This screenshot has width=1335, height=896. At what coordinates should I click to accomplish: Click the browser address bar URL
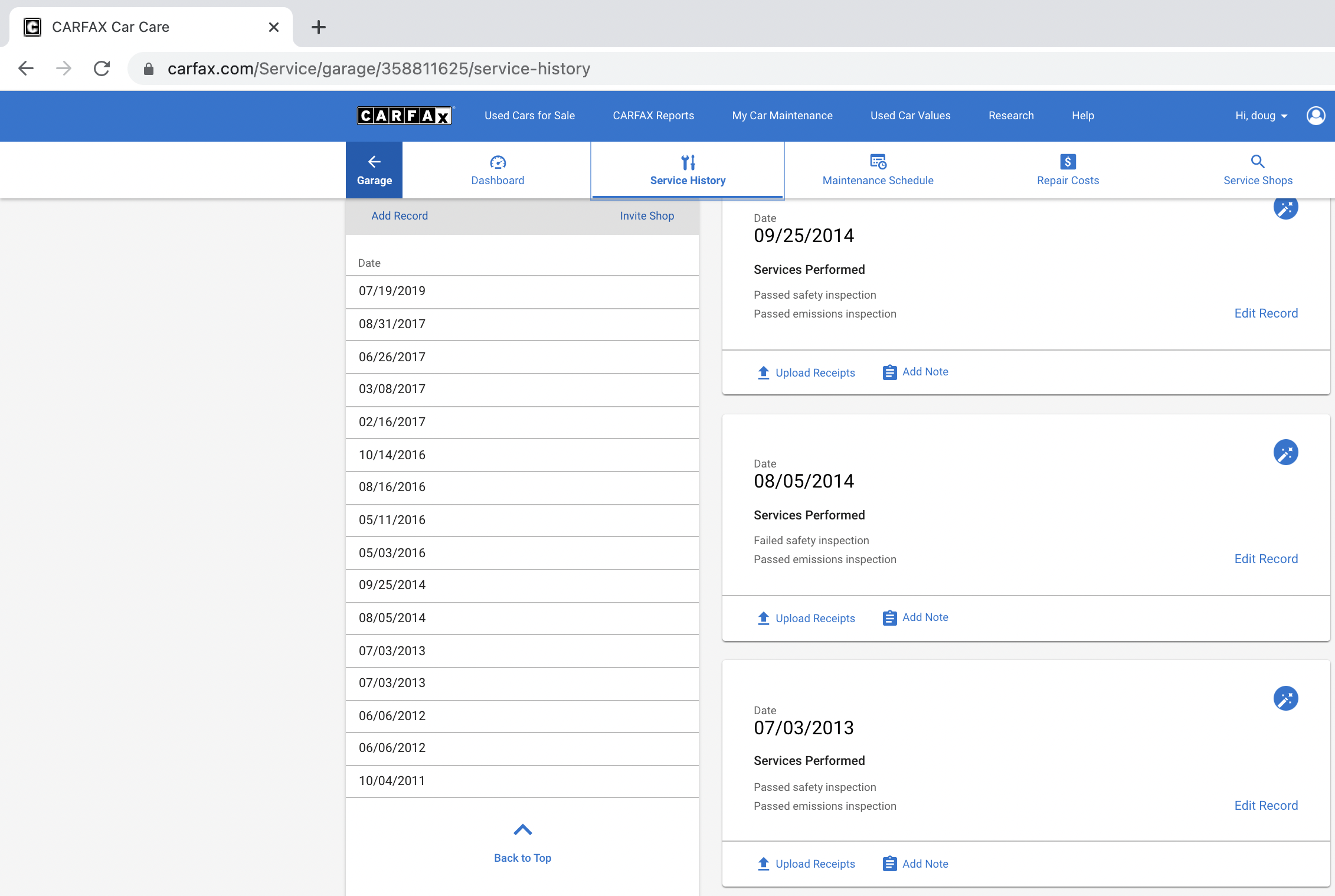pos(379,68)
